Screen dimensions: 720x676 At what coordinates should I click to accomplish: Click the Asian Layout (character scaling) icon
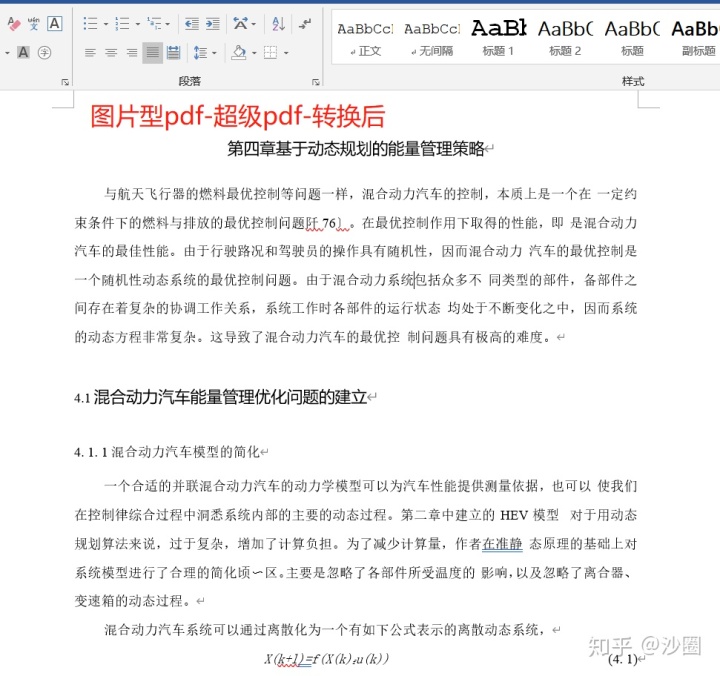click(x=241, y=23)
